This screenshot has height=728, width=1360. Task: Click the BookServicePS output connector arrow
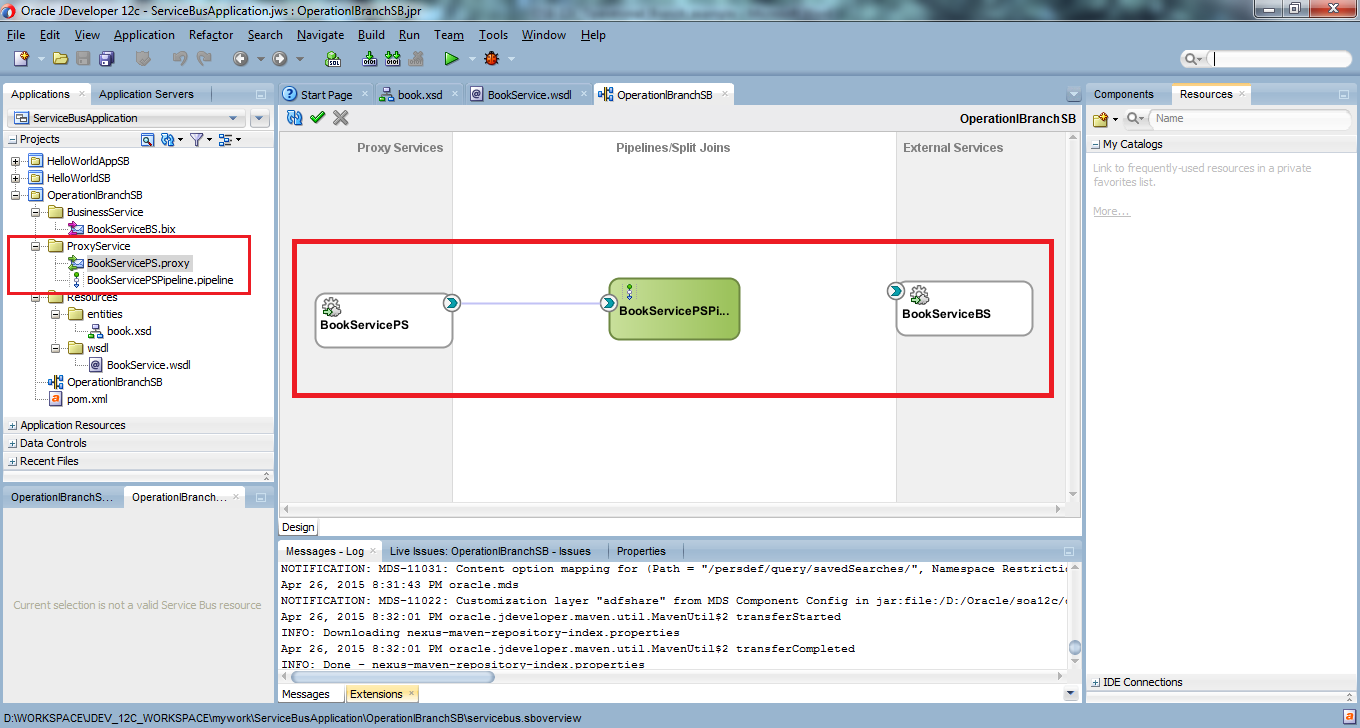[x=452, y=303]
